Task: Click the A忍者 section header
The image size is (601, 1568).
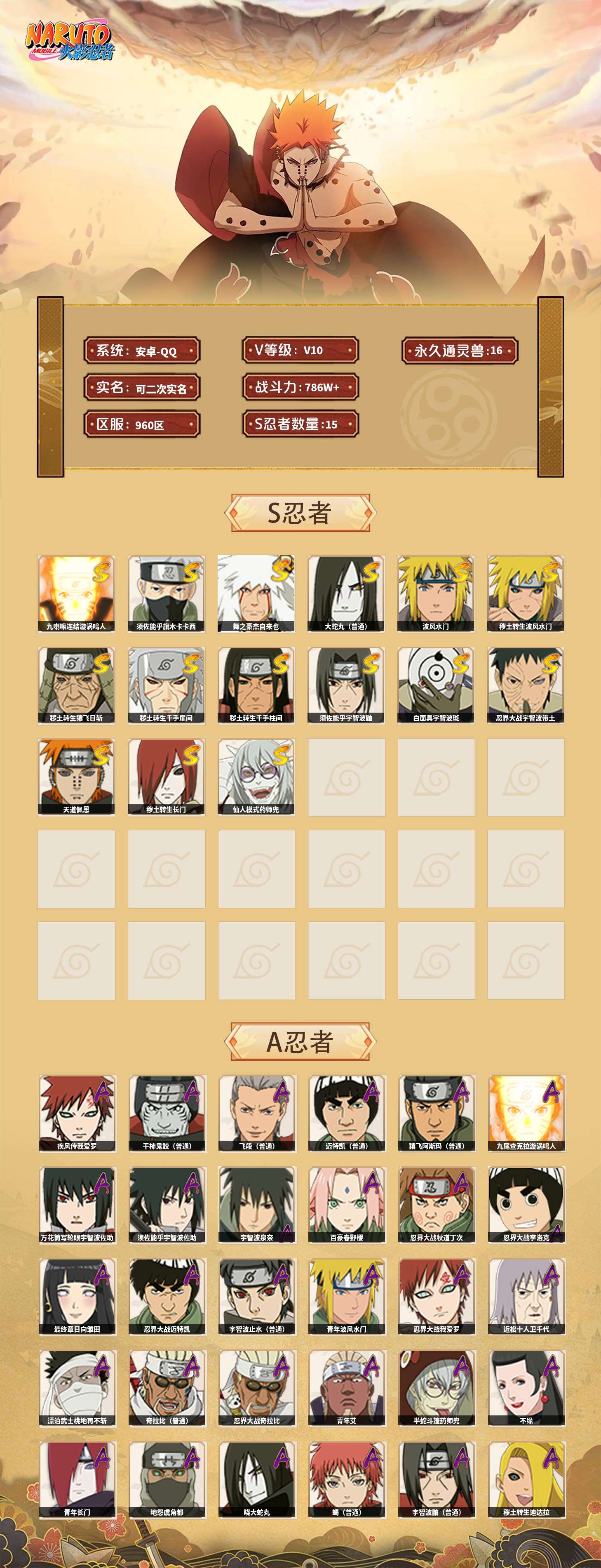Action: coord(300,1041)
